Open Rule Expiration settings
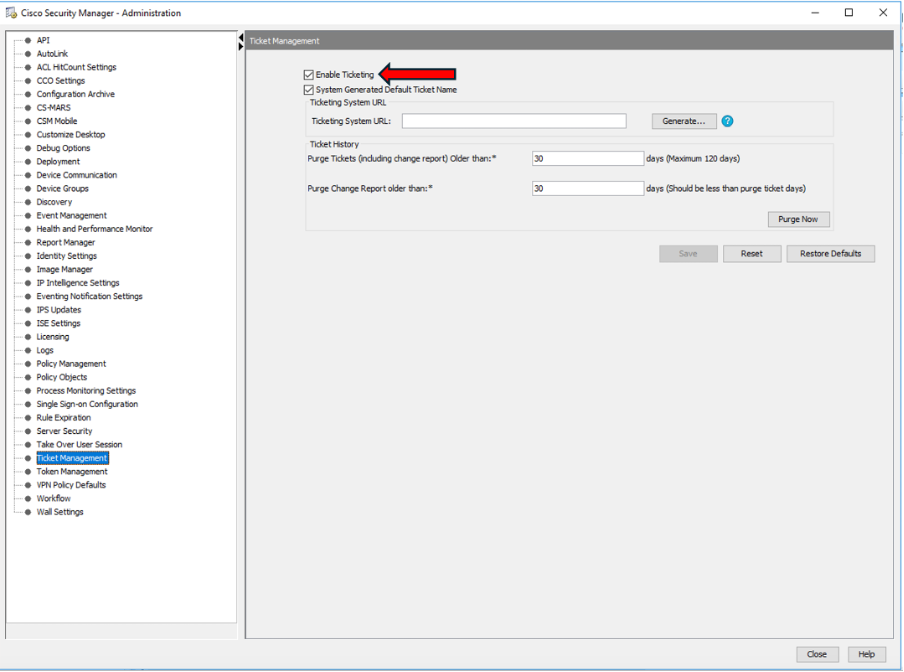 tap(64, 418)
